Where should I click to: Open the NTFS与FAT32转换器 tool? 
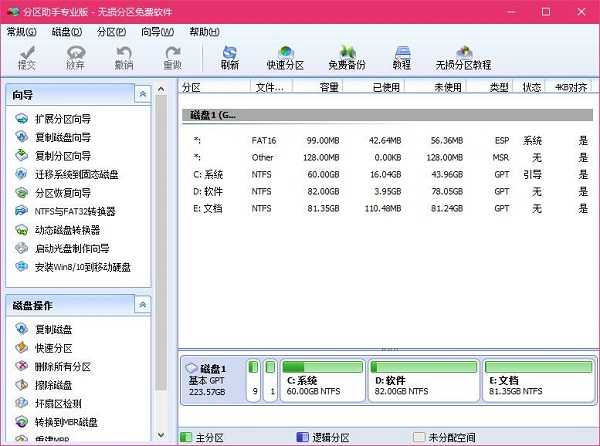[x=74, y=212]
